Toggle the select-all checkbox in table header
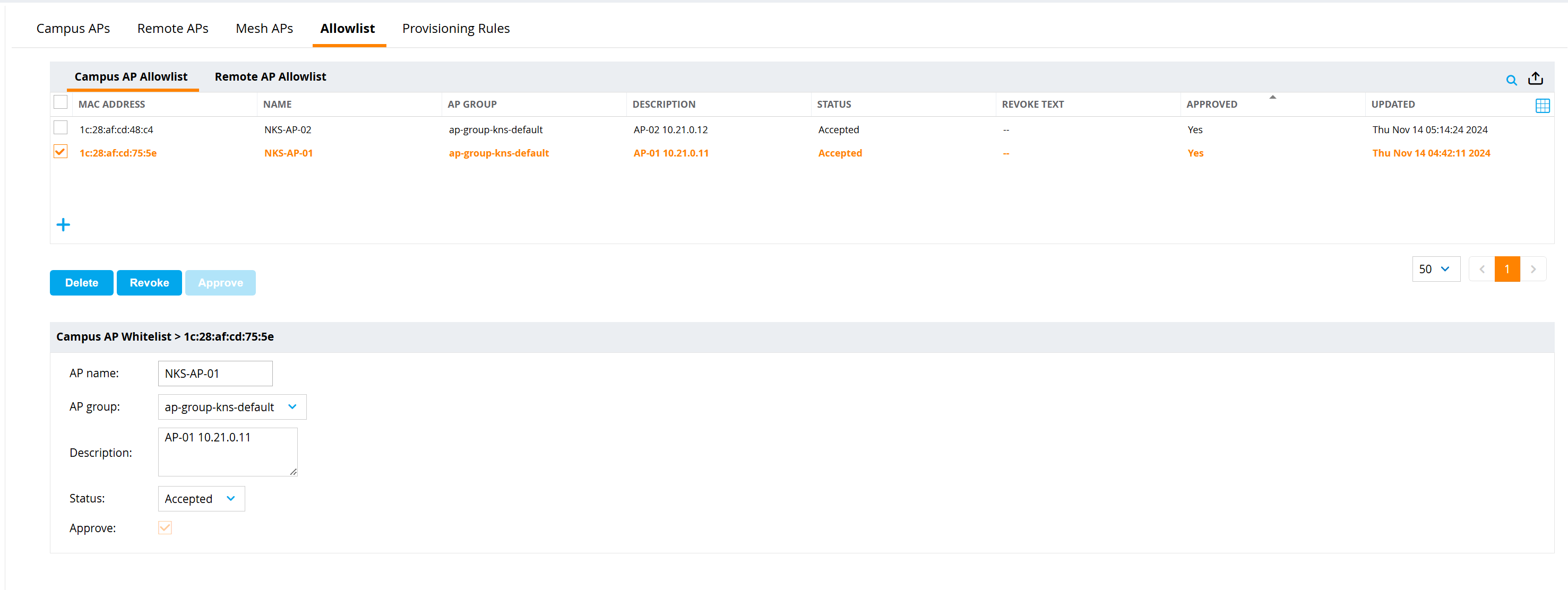1568x590 pixels. coord(61,101)
